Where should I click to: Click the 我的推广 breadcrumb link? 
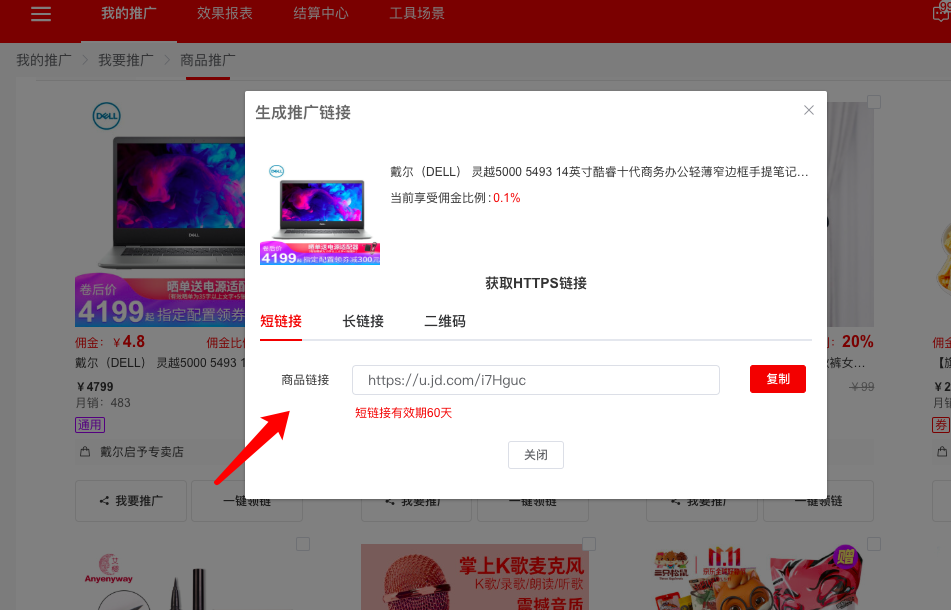(44, 60)
